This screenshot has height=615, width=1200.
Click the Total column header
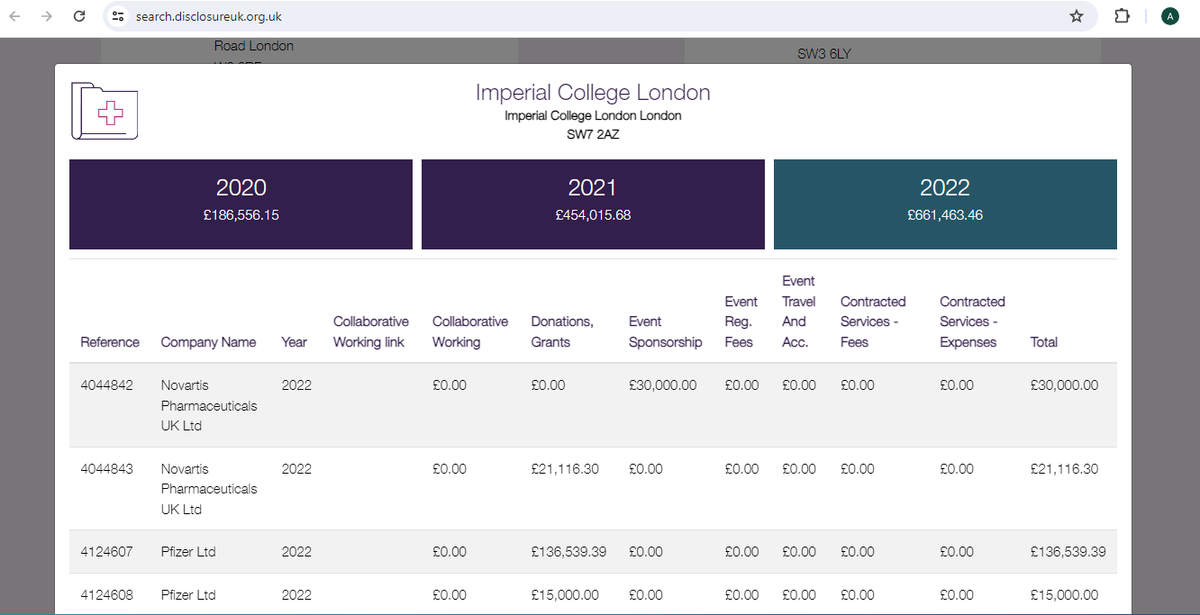tap(1043, 342)
